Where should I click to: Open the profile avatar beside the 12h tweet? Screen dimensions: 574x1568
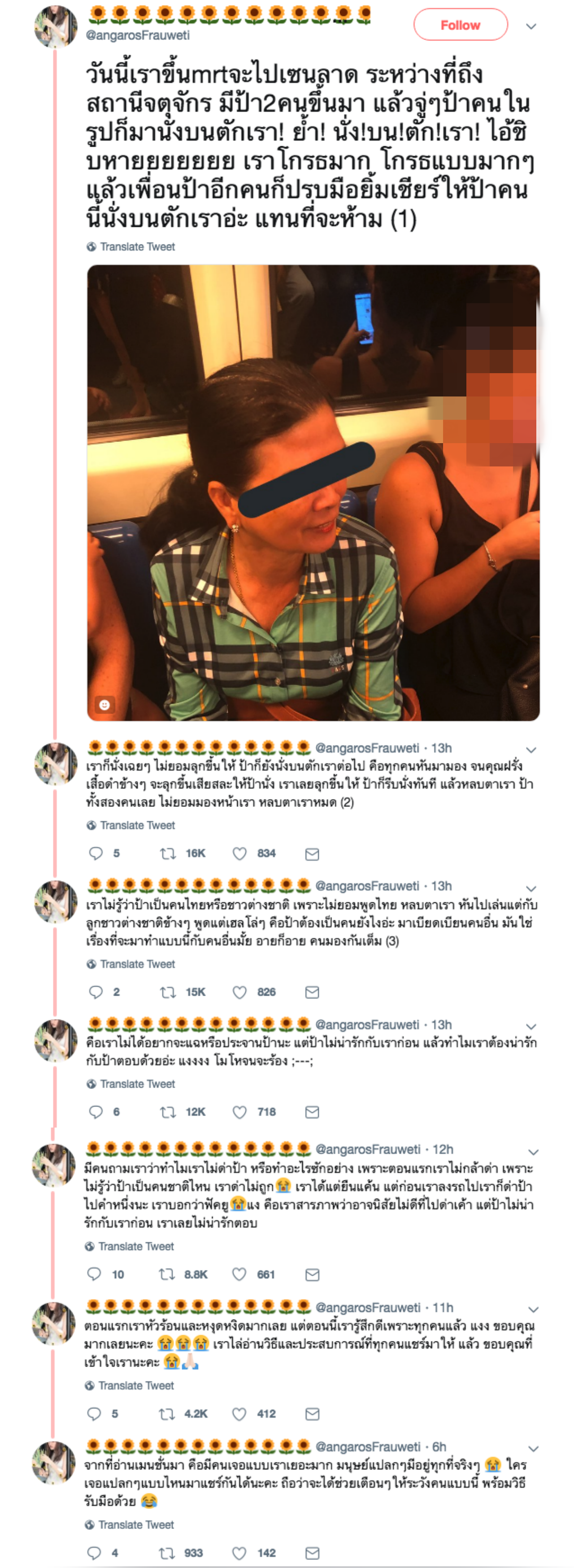(x=53, y=1164)
